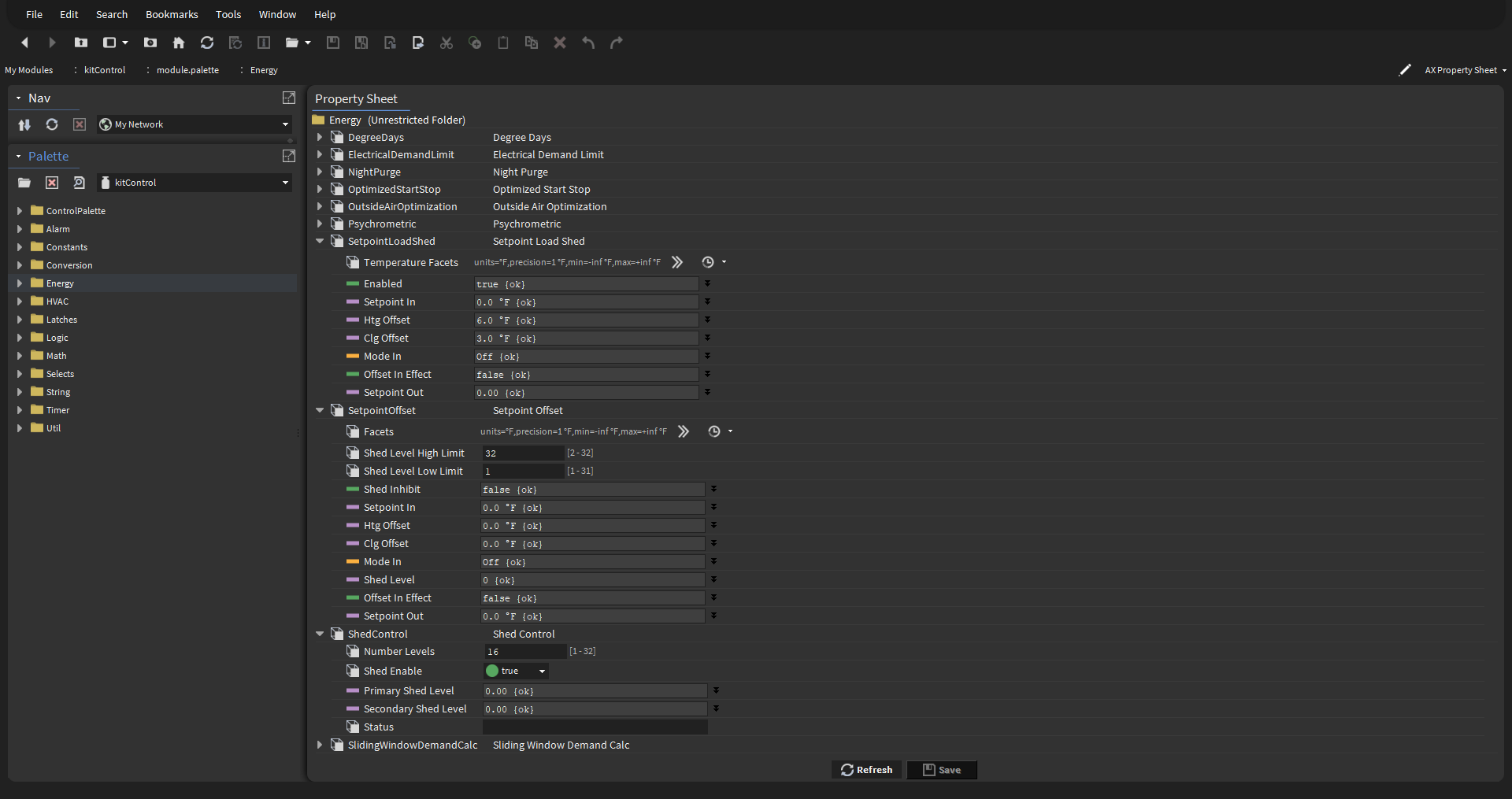Click the Save button

[x=942, y=770]
